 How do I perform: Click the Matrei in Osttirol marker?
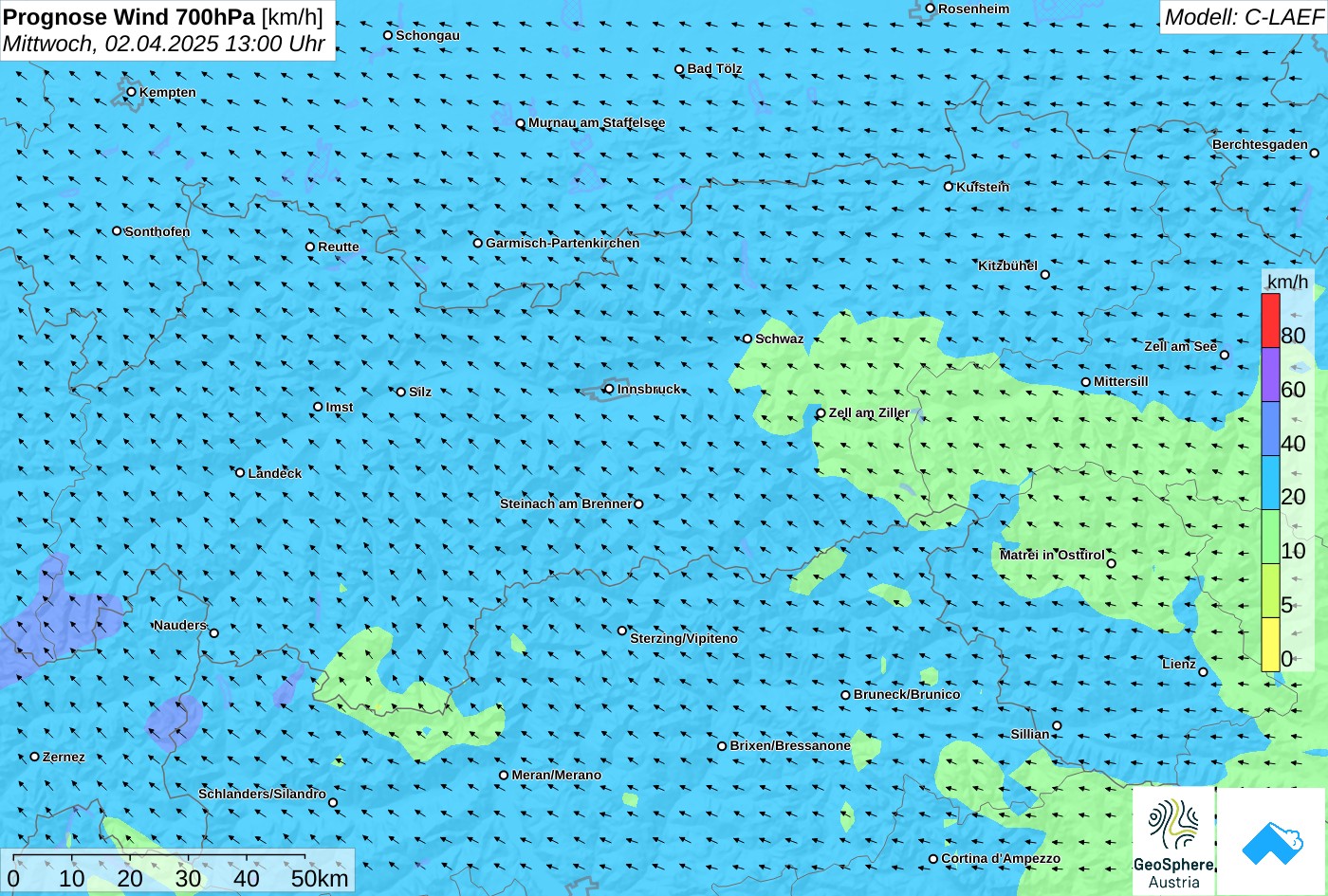coord(1112,563)
